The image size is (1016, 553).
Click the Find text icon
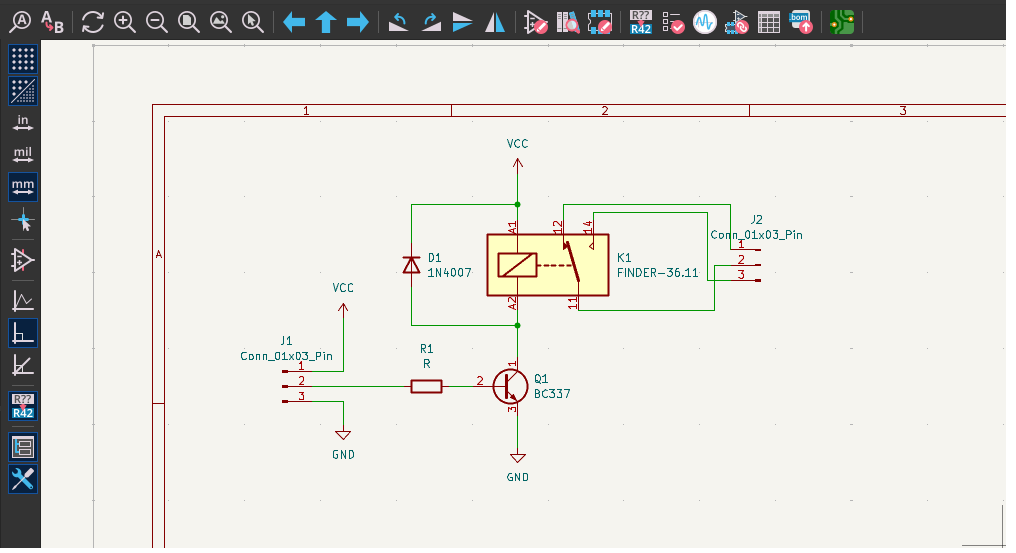(19, 21)
